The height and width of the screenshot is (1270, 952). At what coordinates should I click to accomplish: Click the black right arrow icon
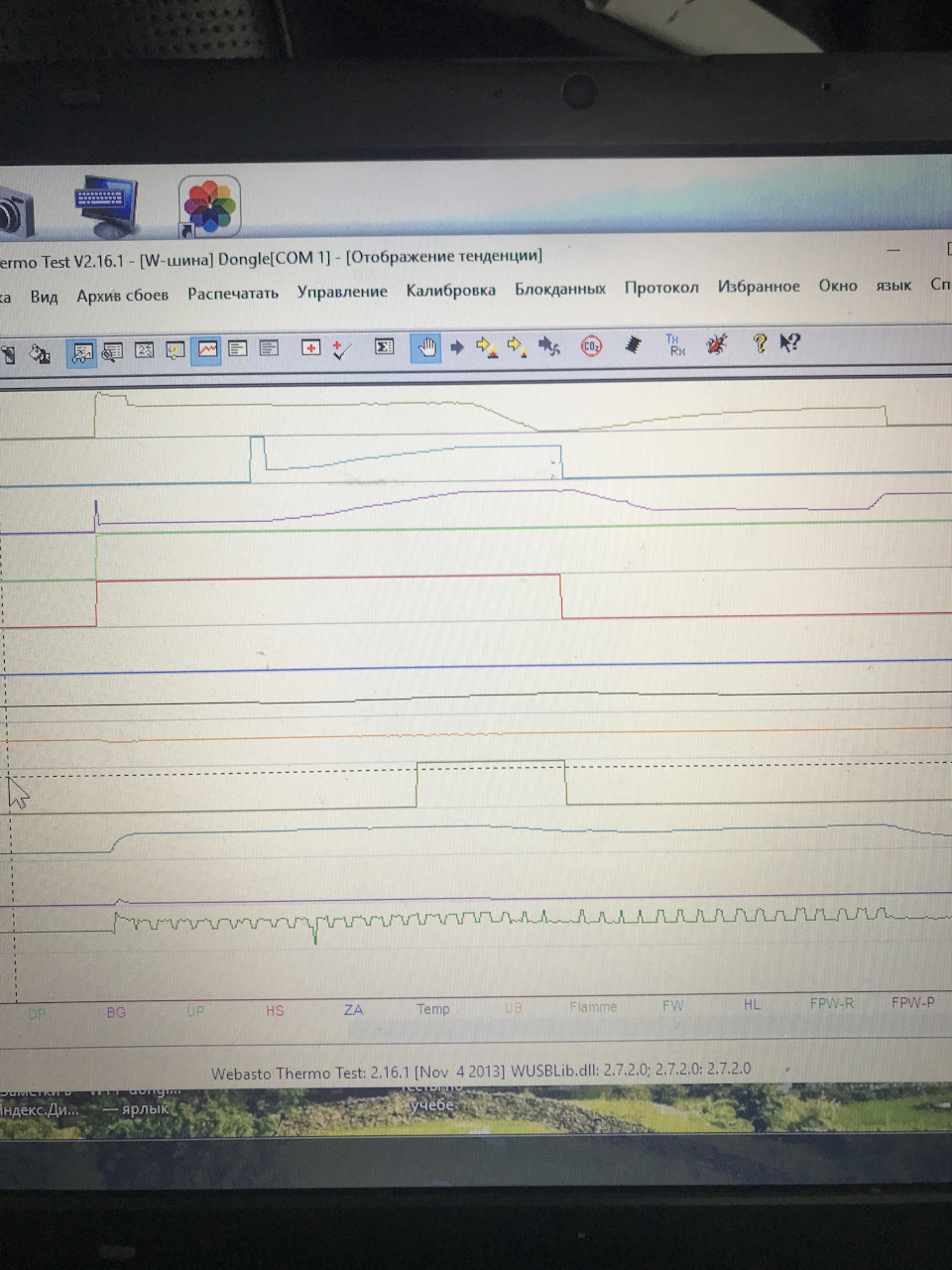click(457, 347)
